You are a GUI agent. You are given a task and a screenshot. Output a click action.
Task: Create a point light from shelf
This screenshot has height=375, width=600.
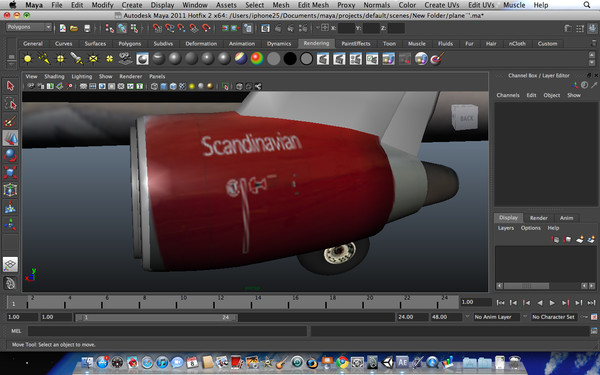[x=60, y=59]
